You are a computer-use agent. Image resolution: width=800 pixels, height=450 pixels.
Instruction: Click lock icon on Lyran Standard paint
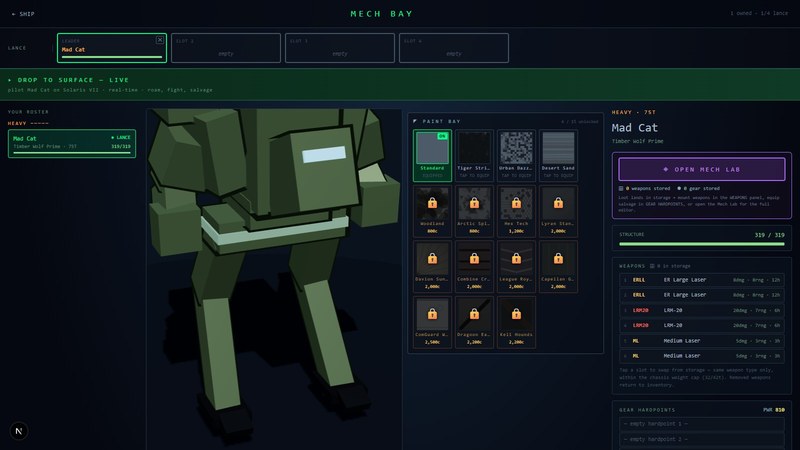pos(558,204)
